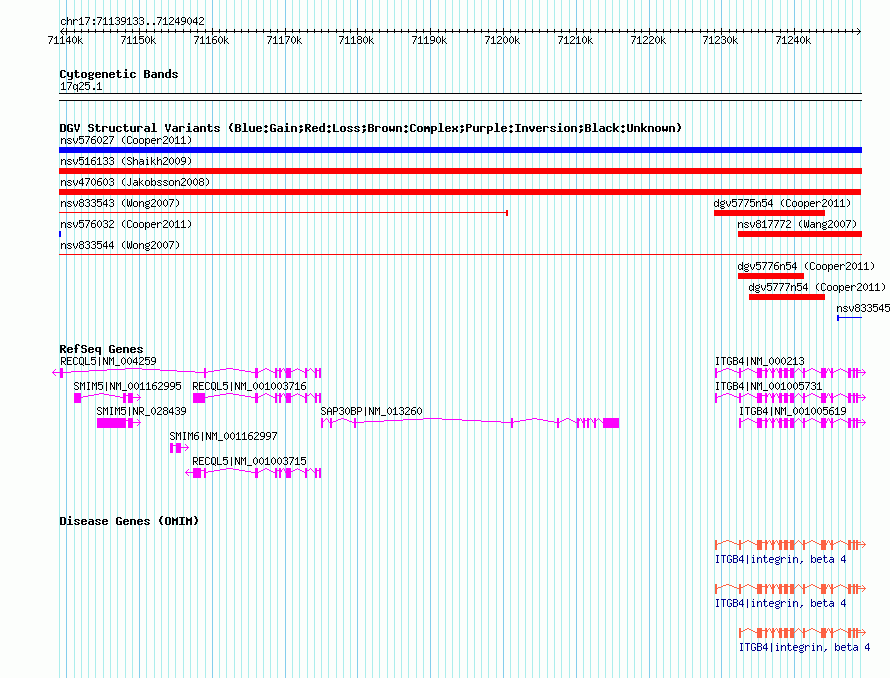Open ITGB4|NM_000213 gene label
Screen dimensions: 890x678
point(759,361)
